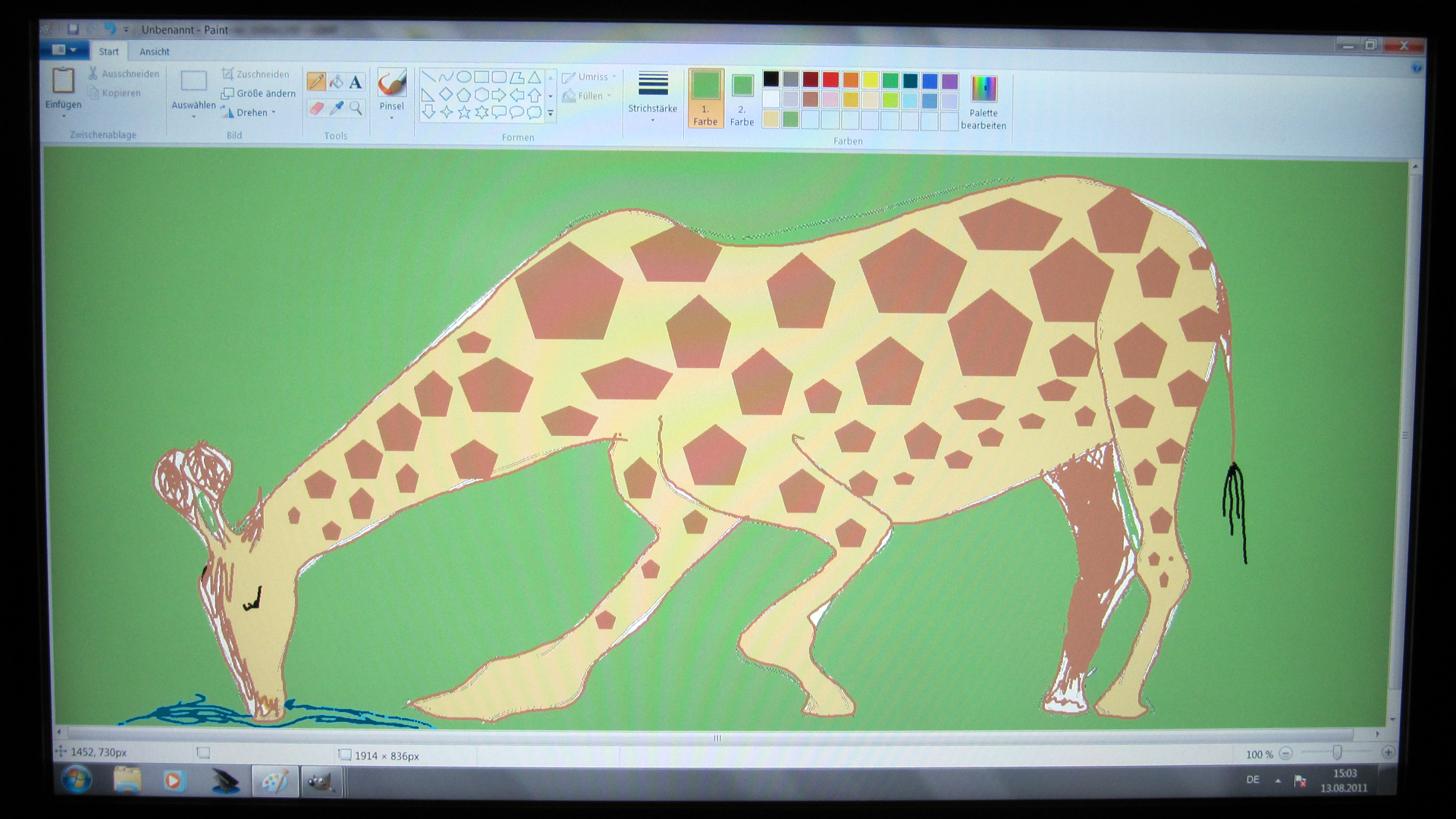Pick the red color swatch
Viewport: 1456px width, 819px height.
830,80
